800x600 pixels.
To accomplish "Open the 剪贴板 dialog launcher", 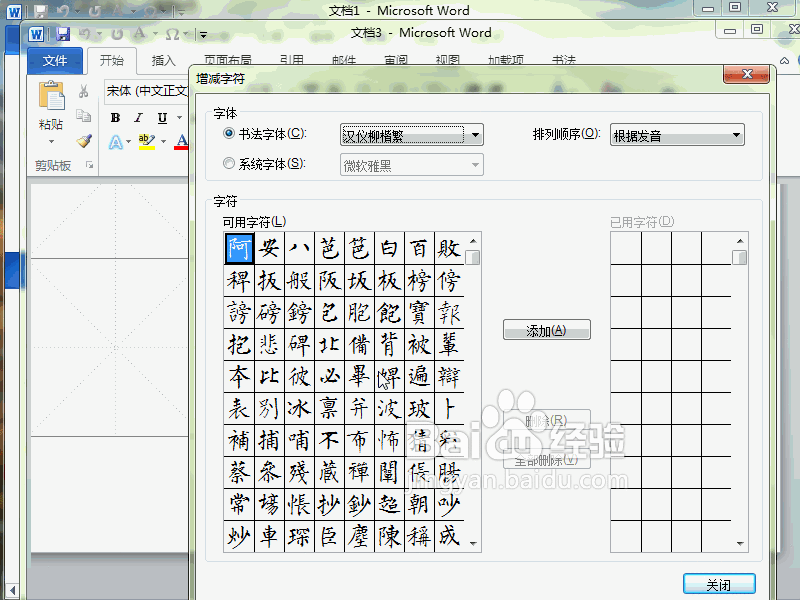I will (x=90, y=165).
